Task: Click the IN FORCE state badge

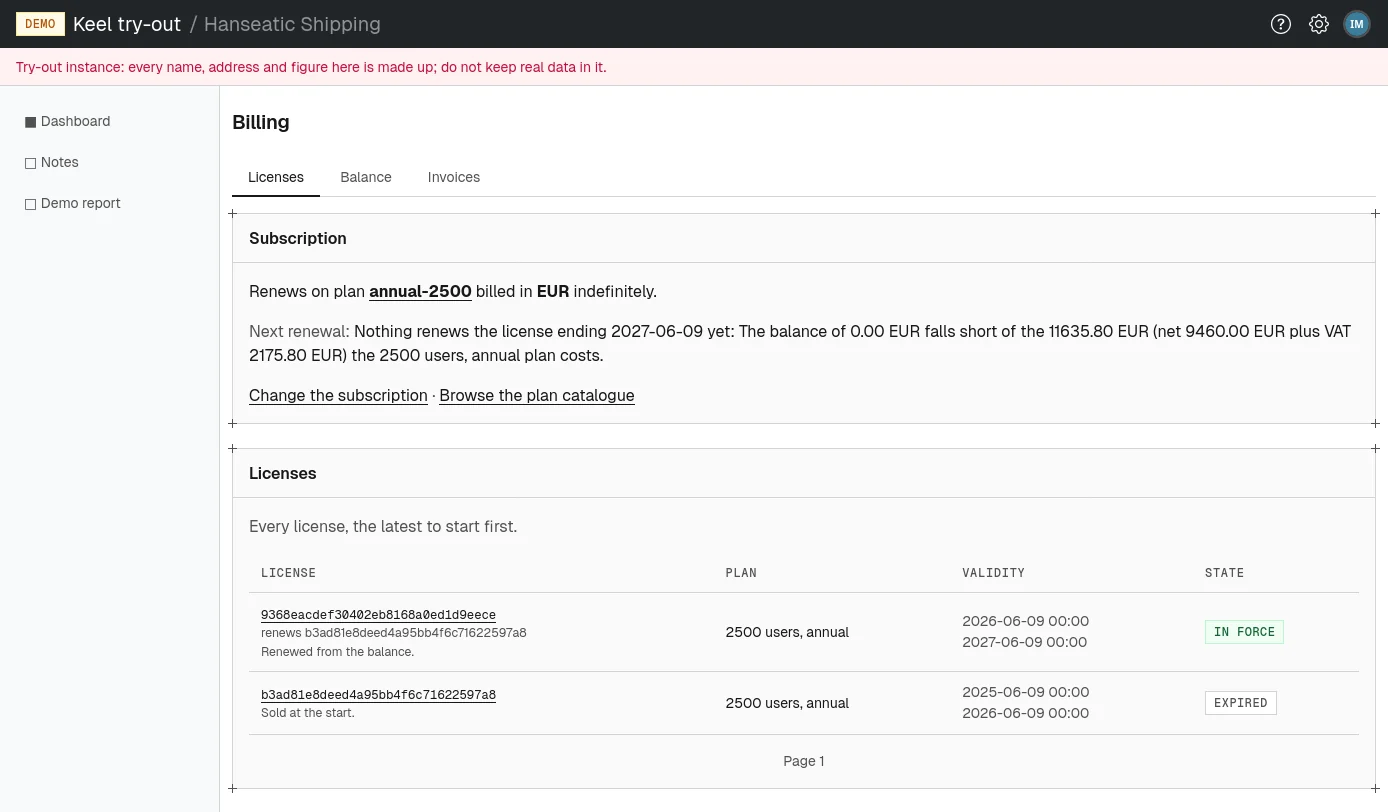Action: click(x=1244, y=632)
